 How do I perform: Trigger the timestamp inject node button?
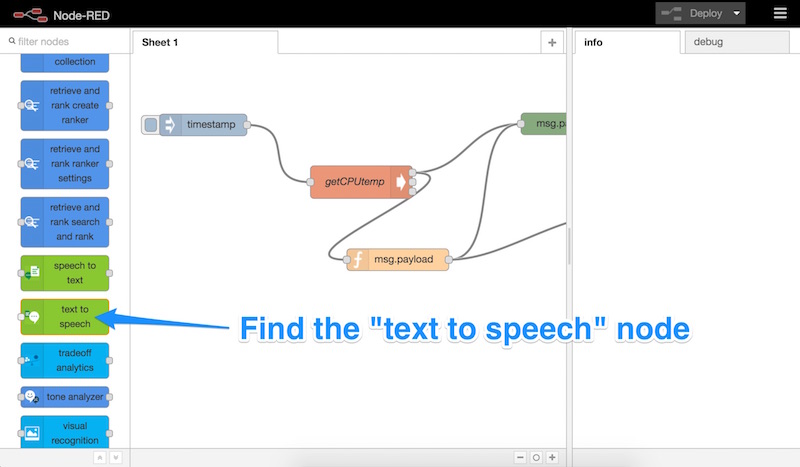[x=151, y=125]
